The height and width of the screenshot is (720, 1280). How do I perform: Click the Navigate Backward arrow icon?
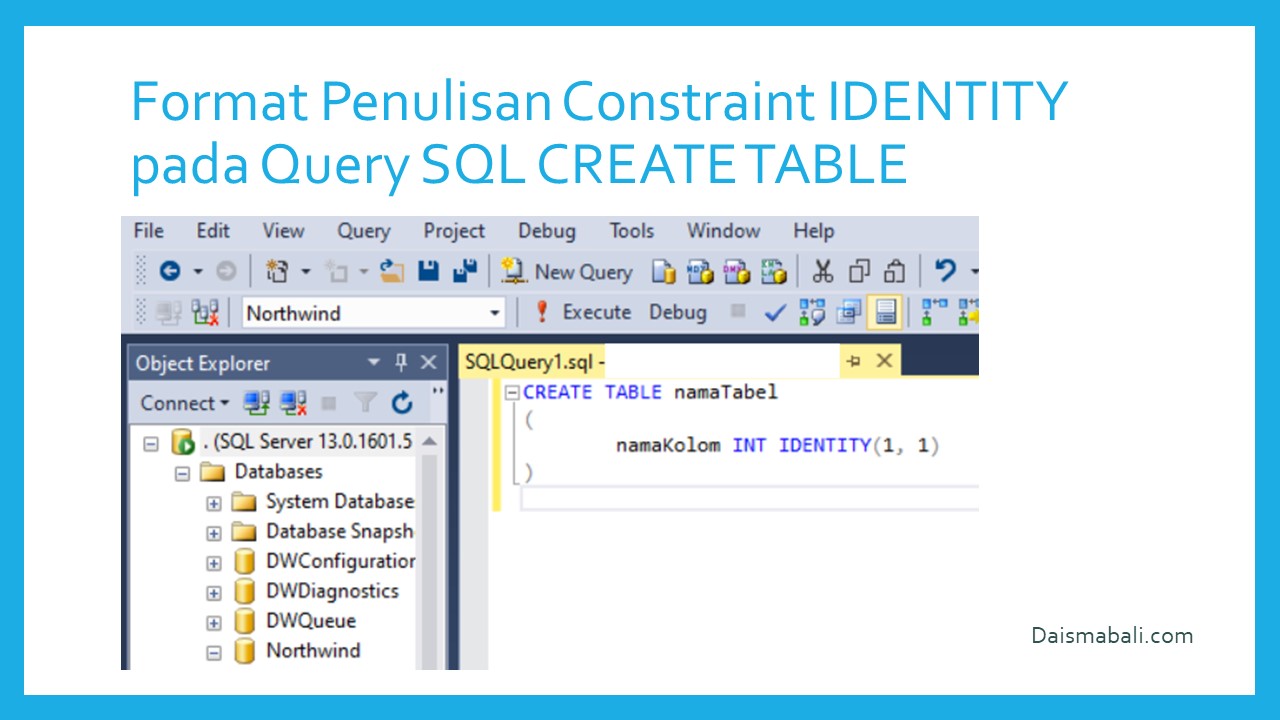169,271
